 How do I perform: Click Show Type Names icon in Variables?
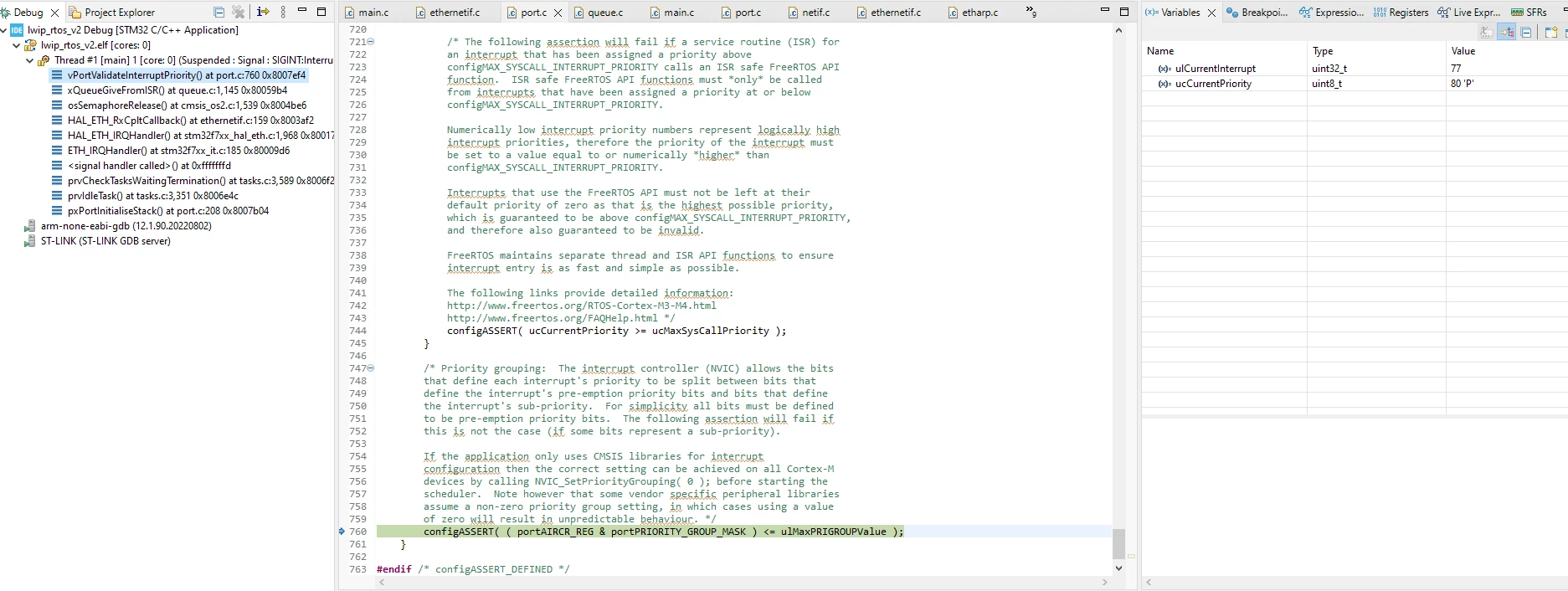click(x=1486, y=32)
